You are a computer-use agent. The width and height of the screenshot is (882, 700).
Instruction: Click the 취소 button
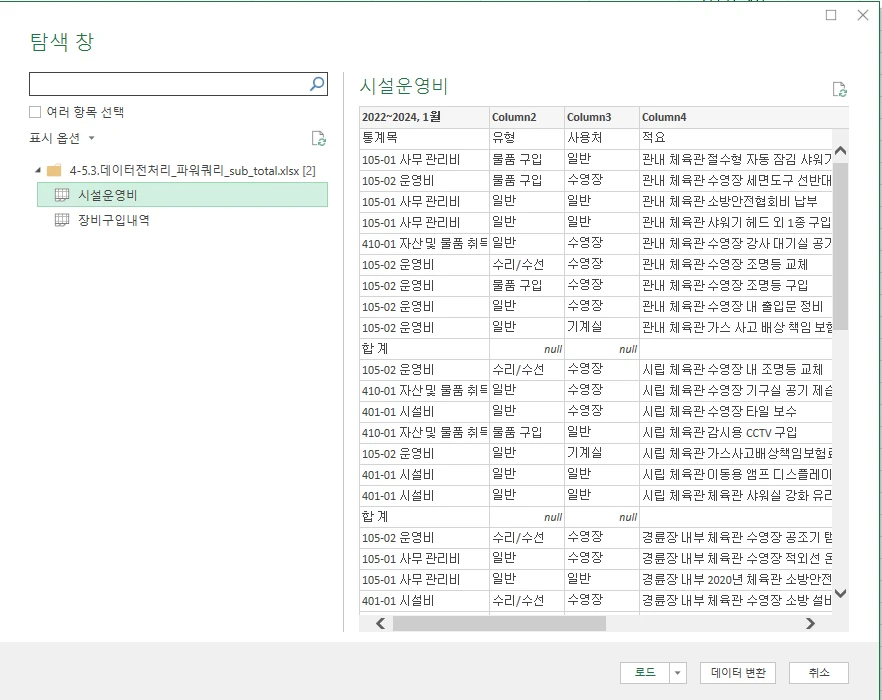[x=818, y=673]
